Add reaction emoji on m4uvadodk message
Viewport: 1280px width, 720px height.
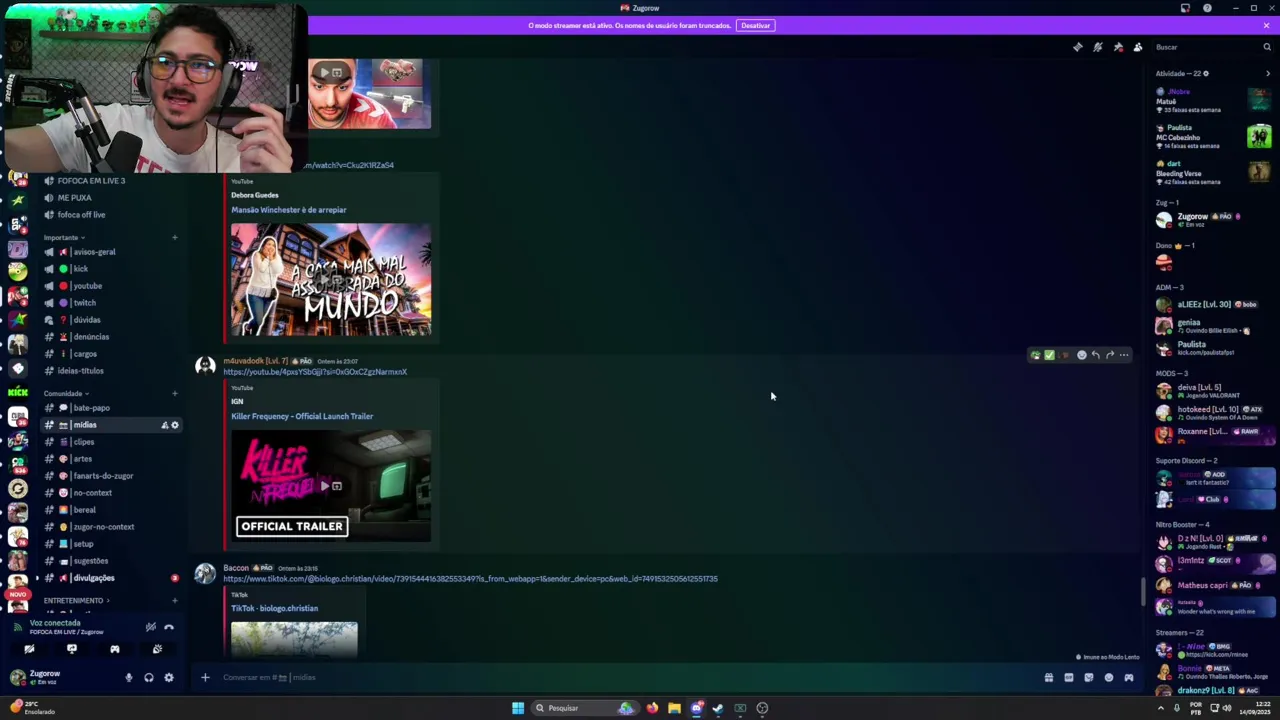point(1081,355)
